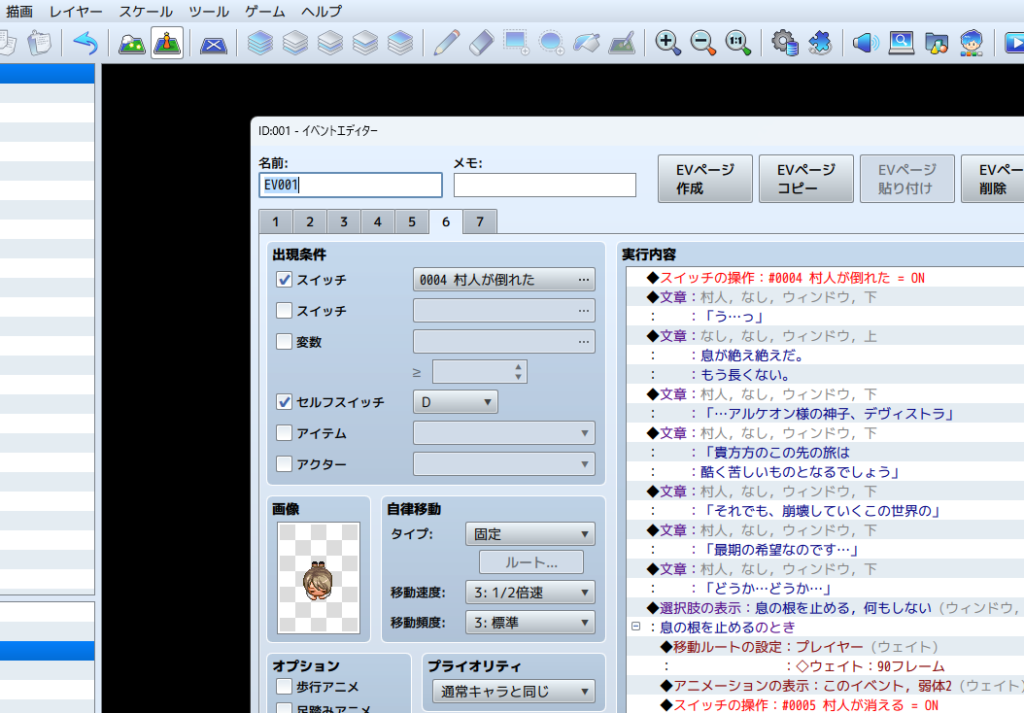Switch to event page tab 3
This screenshot has width=1024, height=713.
tap(343, 222)
